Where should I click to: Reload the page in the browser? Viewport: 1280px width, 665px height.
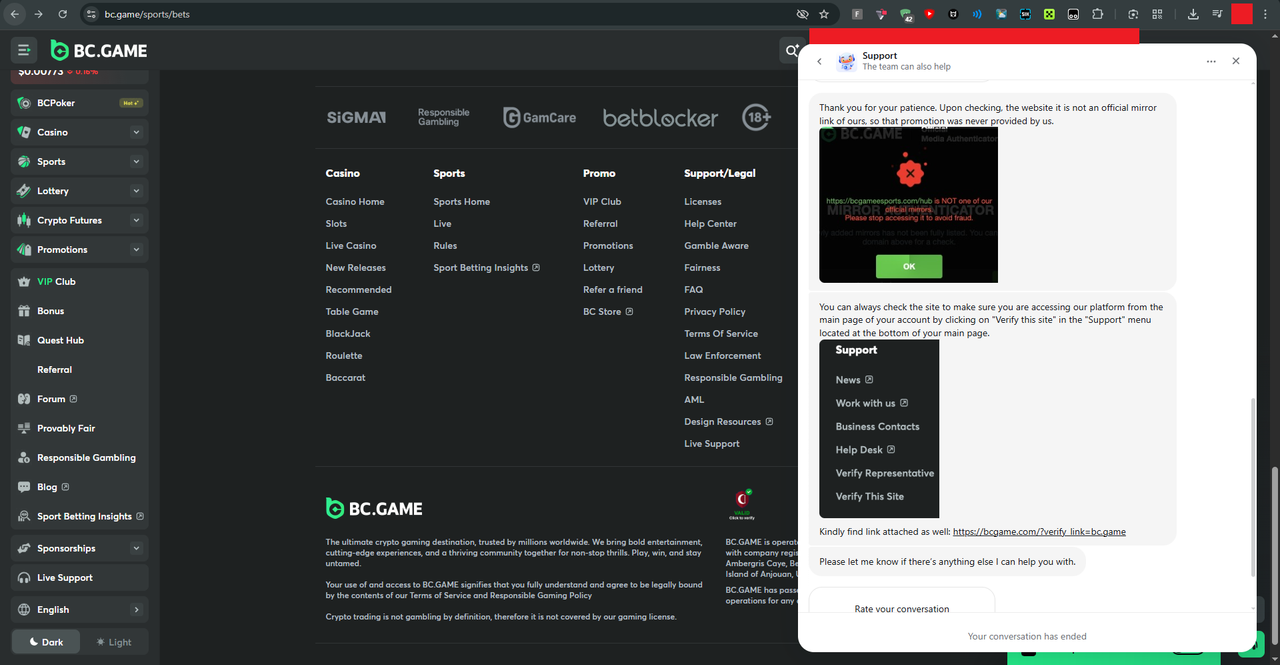(63, 14)
